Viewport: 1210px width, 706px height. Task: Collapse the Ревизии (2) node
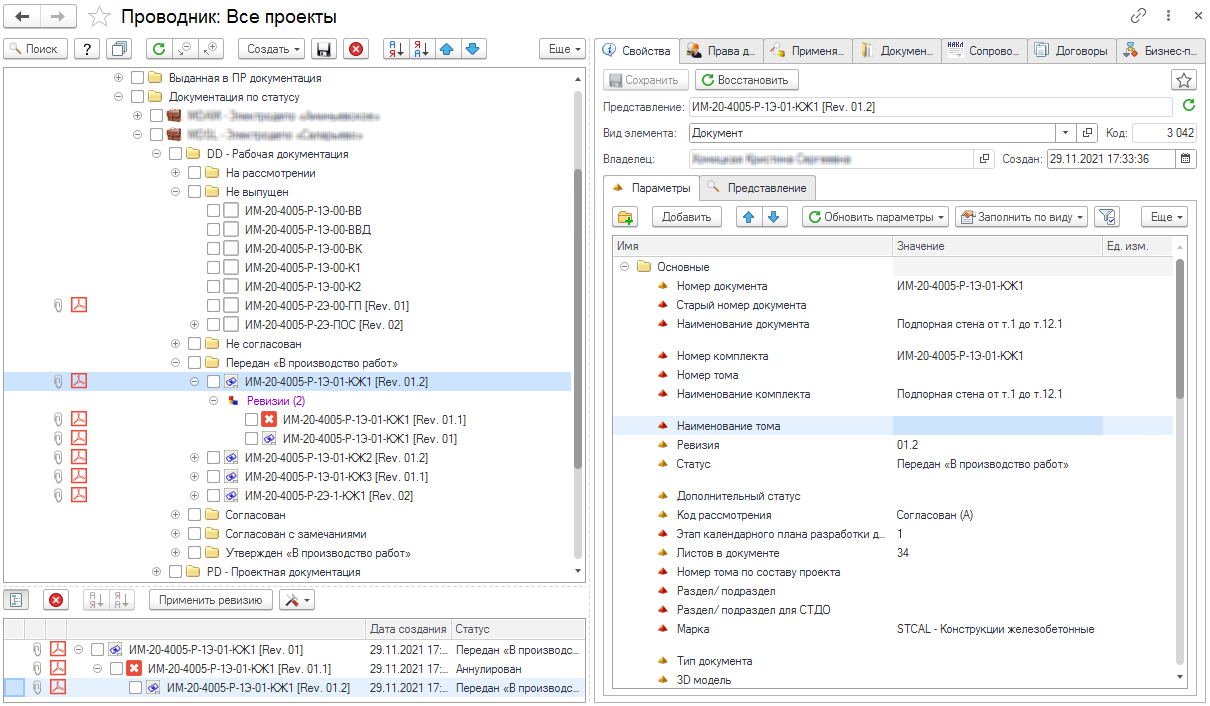[x=213, y=401]
